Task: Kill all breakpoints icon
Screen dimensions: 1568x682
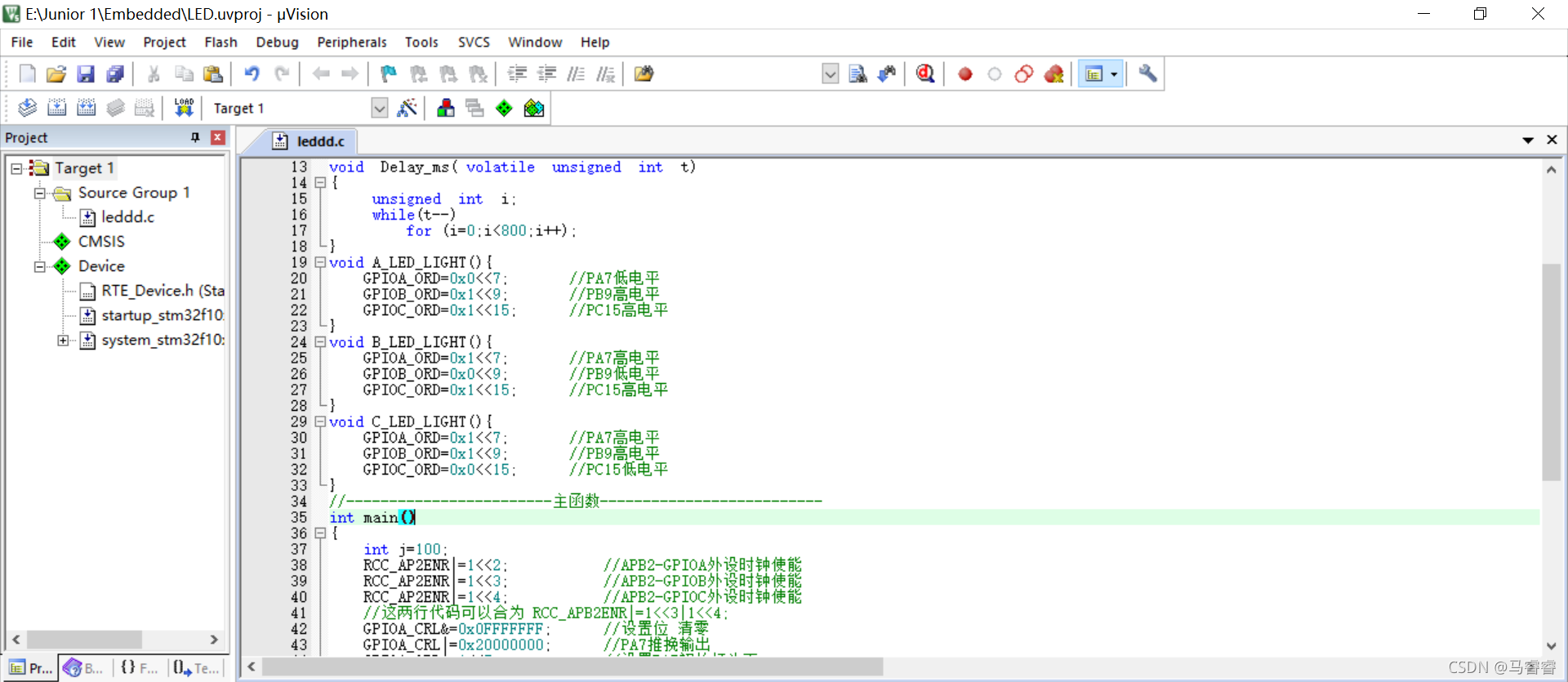Action: [1054, 74]
